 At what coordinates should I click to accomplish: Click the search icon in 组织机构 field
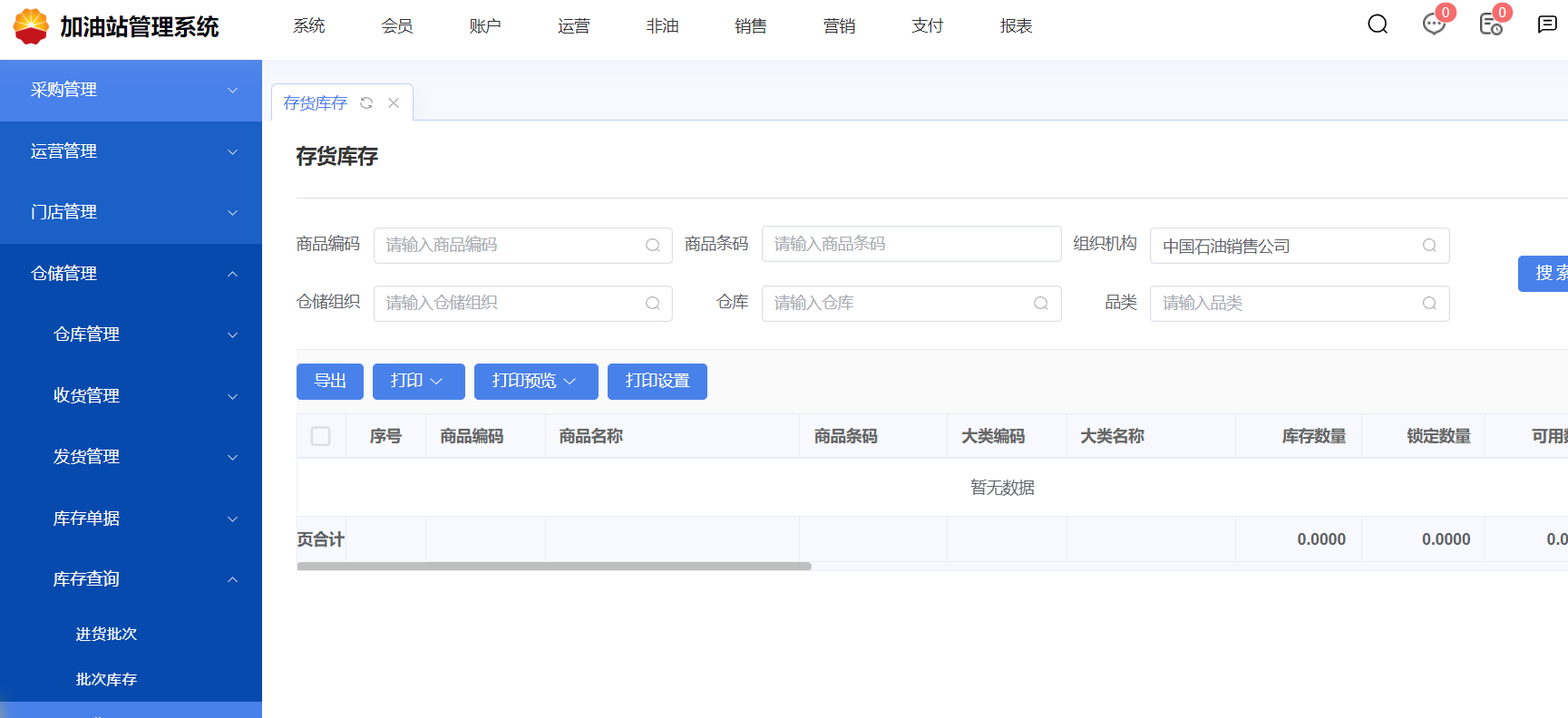pyautogui.click(x=1429, y=246)
